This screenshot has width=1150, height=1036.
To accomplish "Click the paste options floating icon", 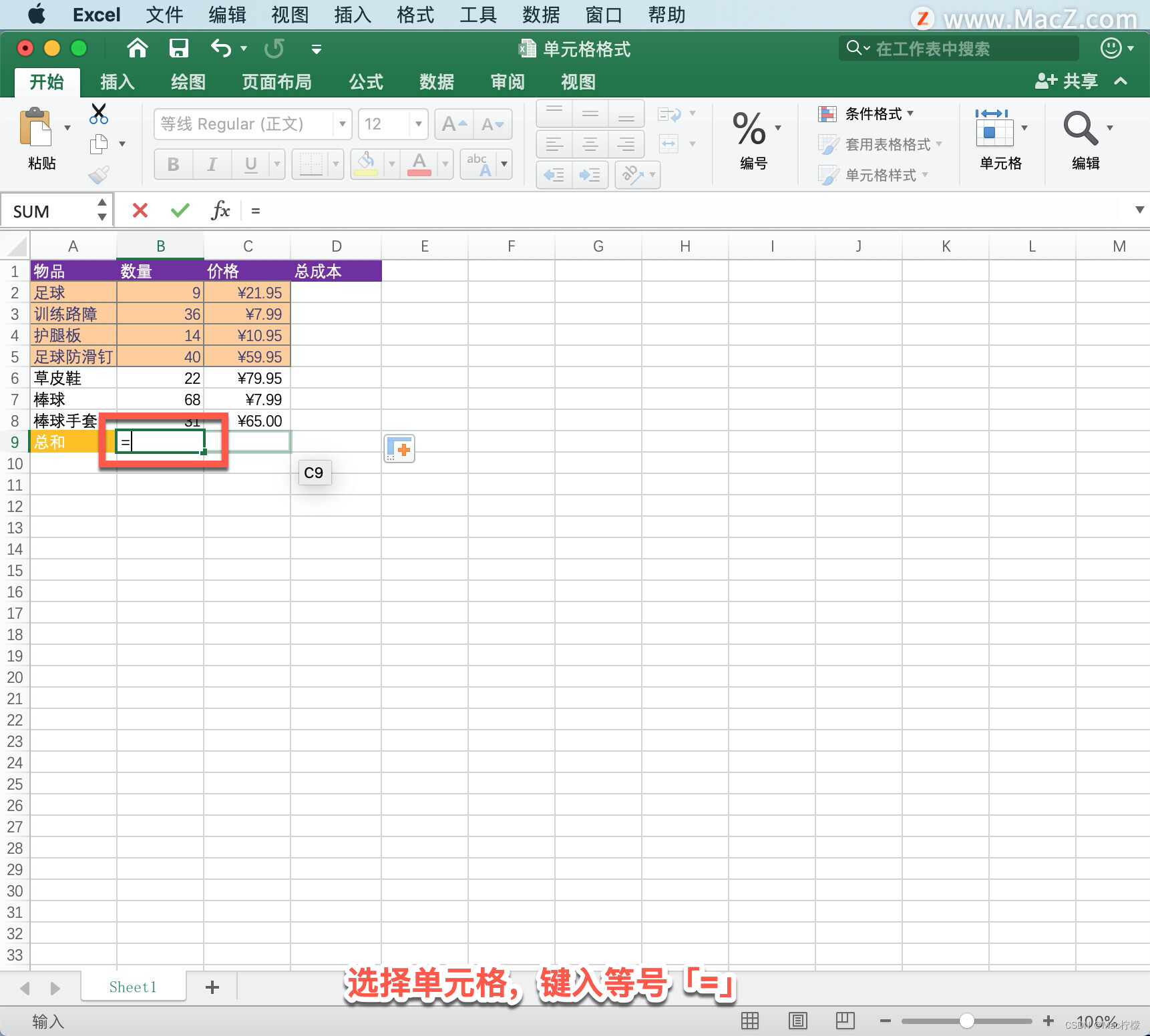I will click(x=399, y=449).
